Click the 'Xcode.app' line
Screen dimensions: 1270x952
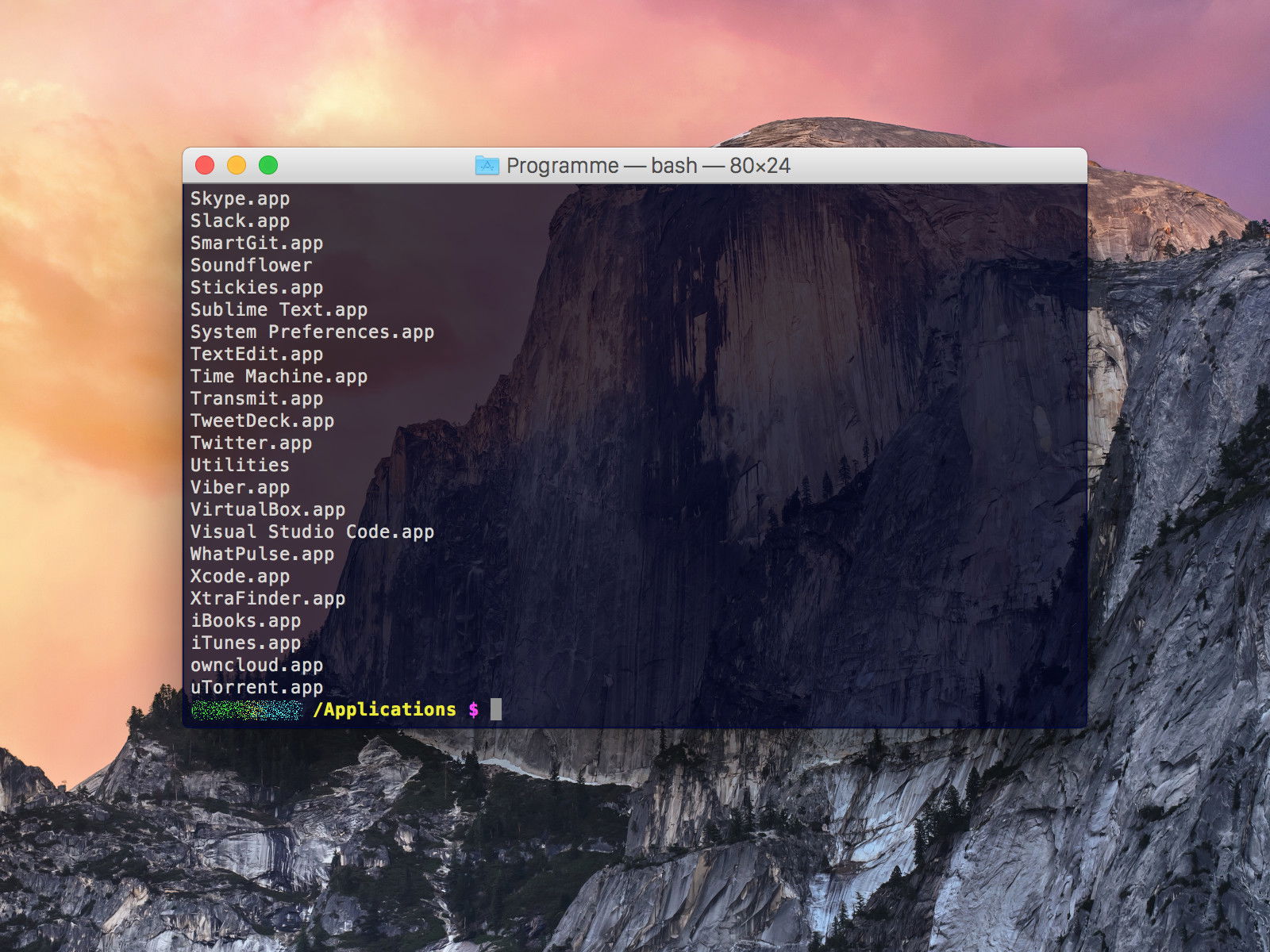click(x=240, y=577)
